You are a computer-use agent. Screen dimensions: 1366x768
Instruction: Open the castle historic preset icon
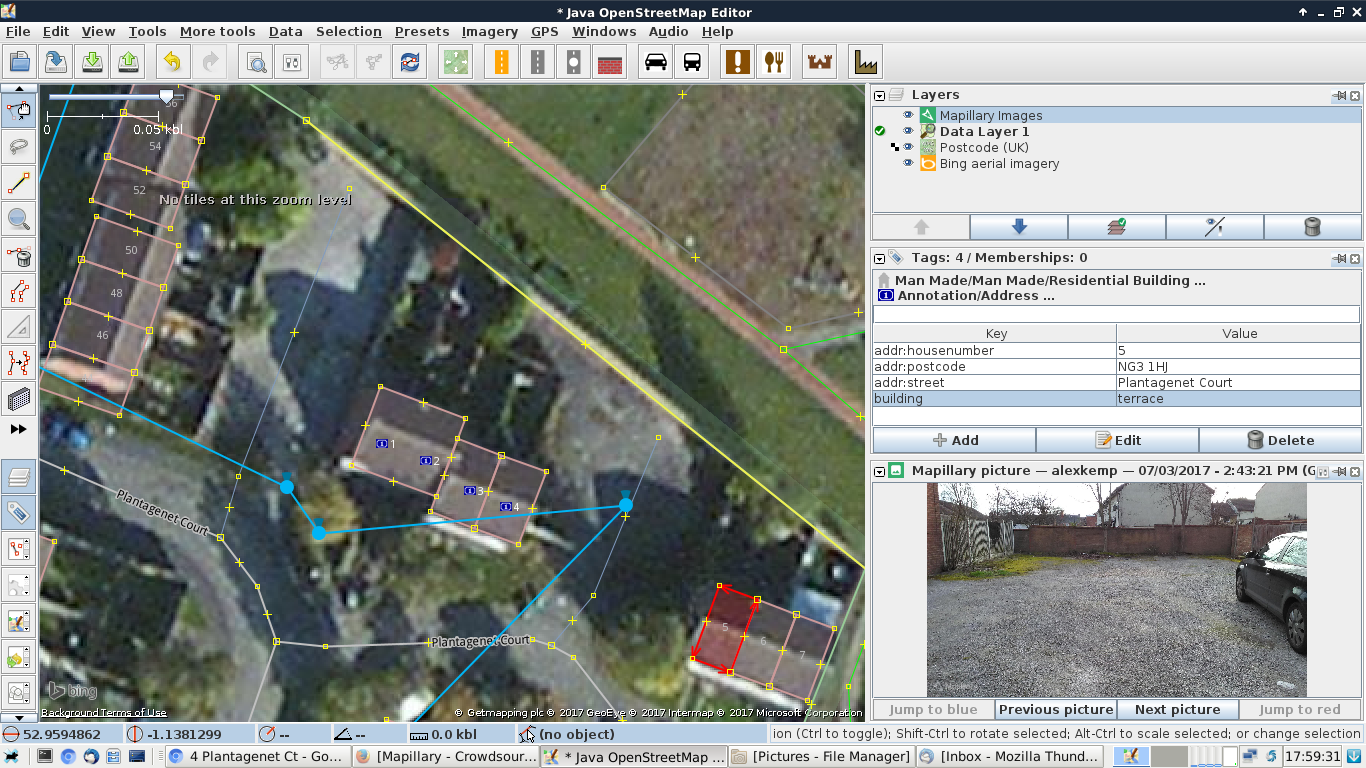click(819, 62)
